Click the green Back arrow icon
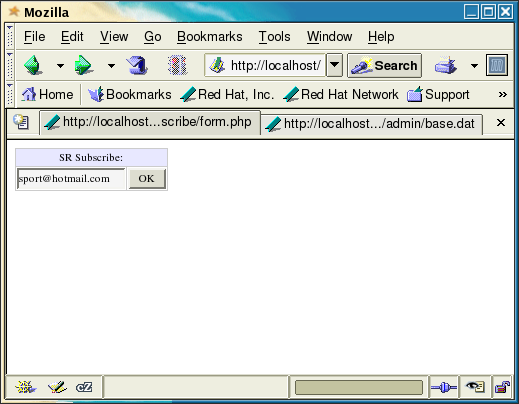Image resolution: width=519 pixels, height=404 pixels. (x=33, y=65)
